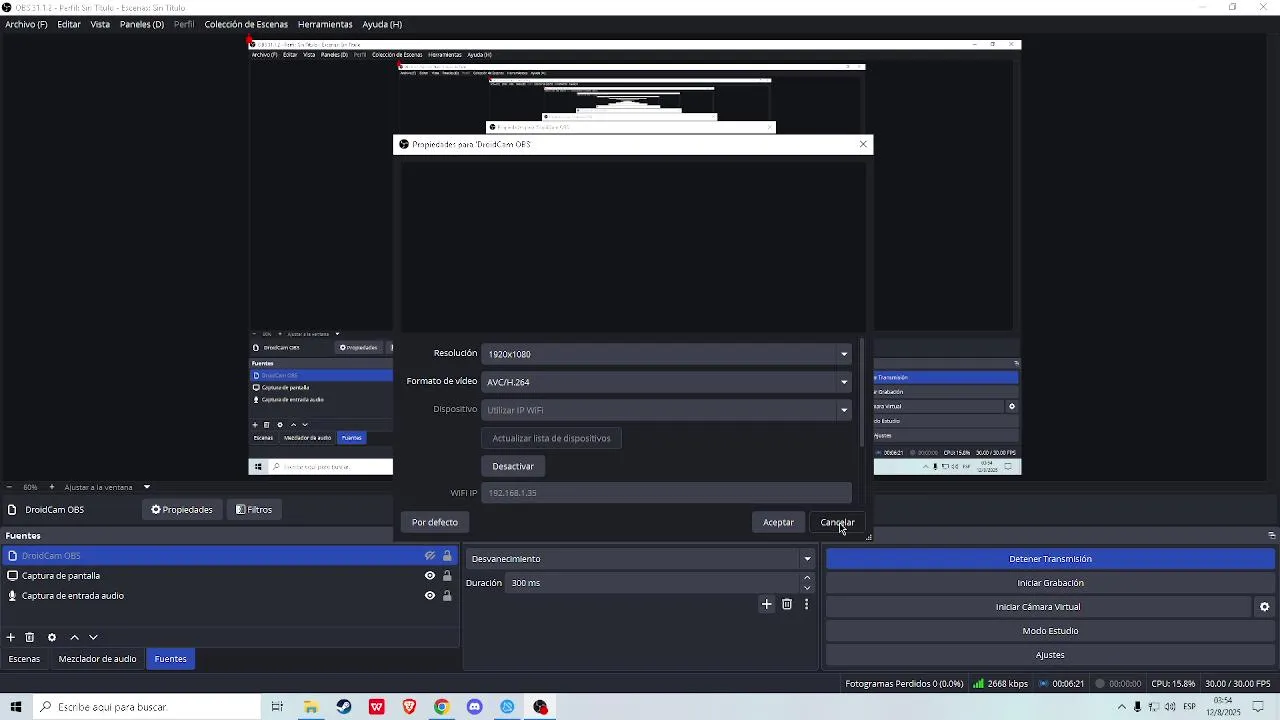Screen dimensions: 1280x720
Task: Click Iniciar Grabación
Action: (1050, 583)
